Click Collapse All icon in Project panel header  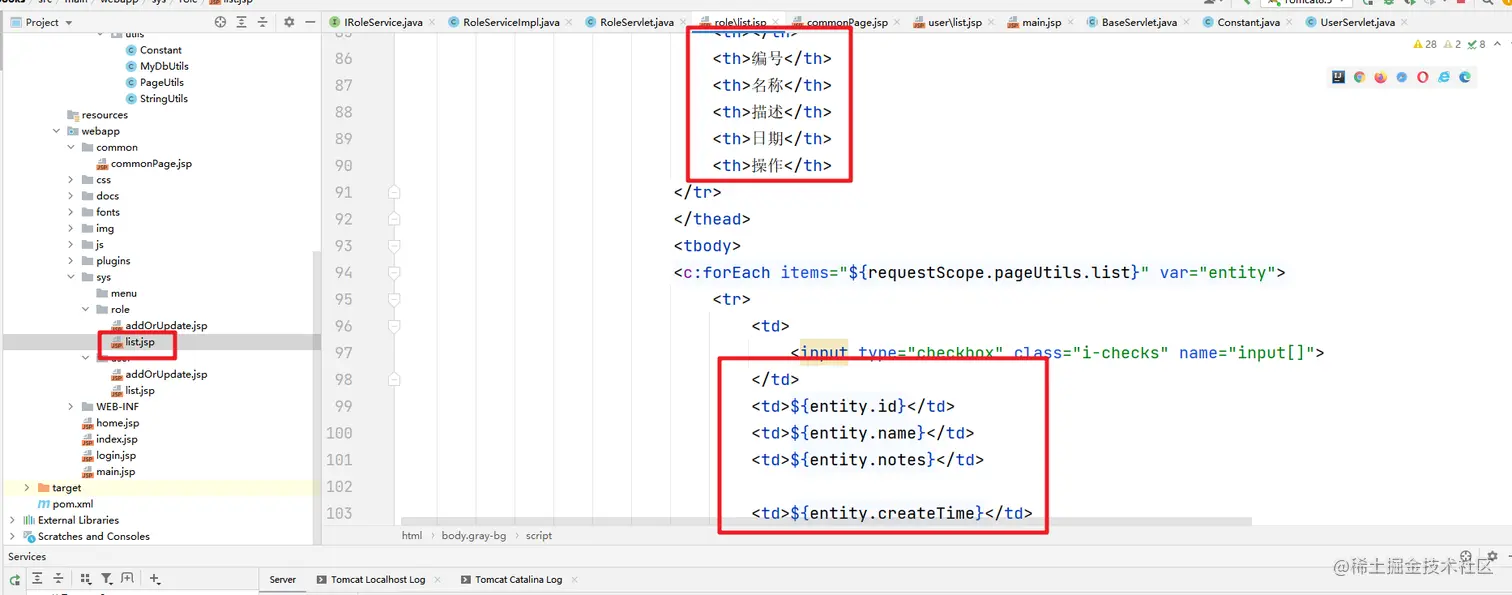click(263, 22)
